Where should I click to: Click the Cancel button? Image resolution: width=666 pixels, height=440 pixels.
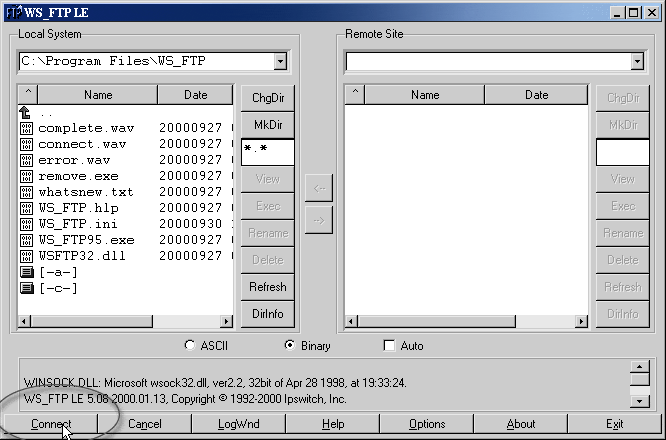(144, 424)
